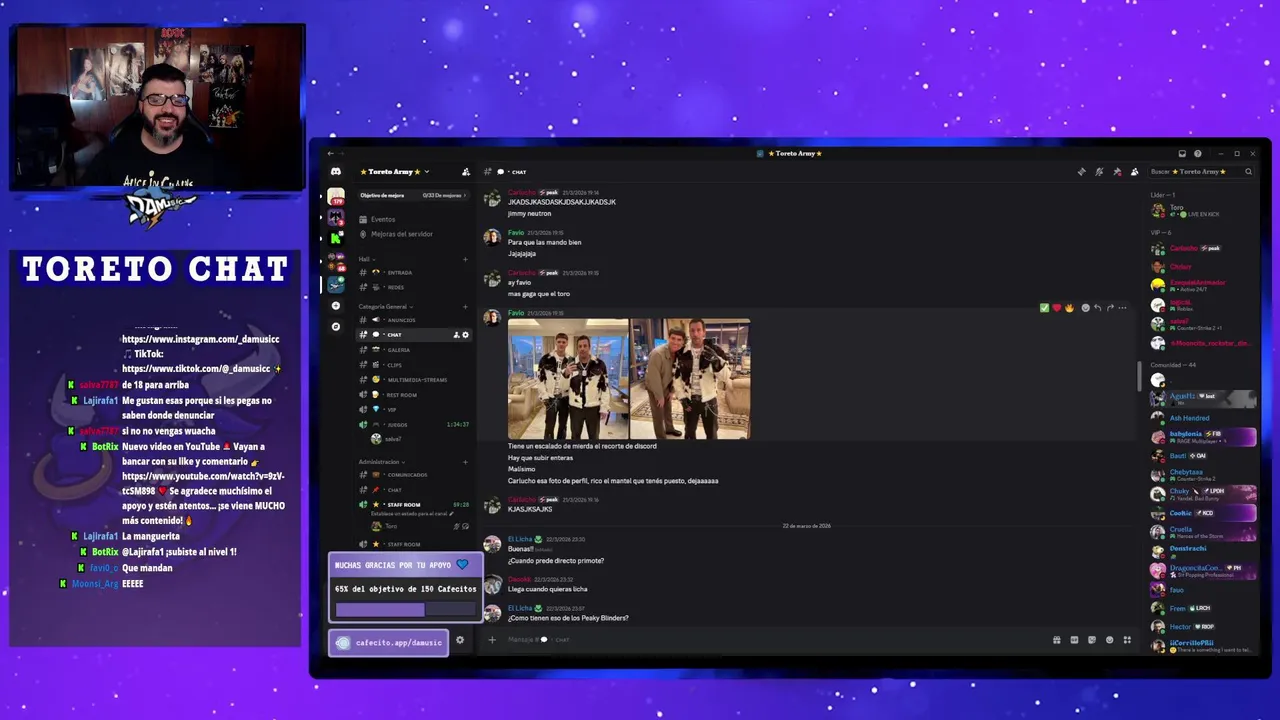Open CHAT channel settings gear
Viewport: 1280px width, 720px height.
465,335
